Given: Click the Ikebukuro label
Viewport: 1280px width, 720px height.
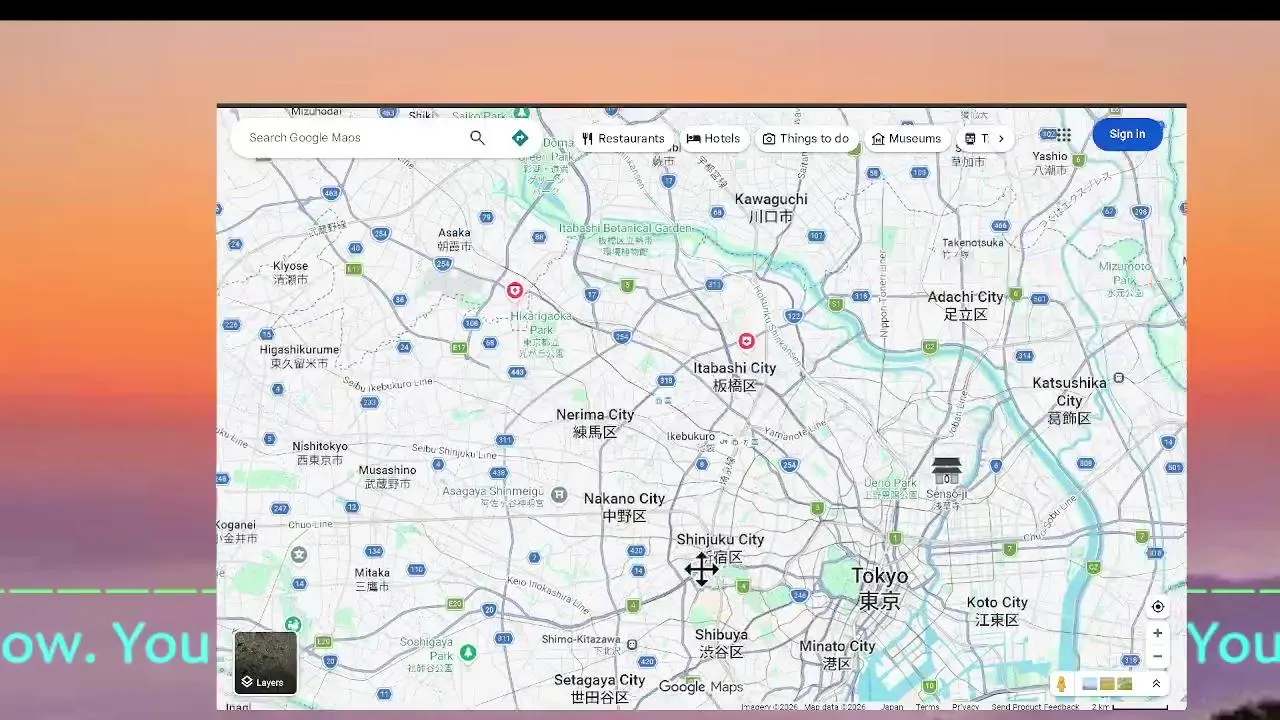Looking at the screenshot, I should [x=691, y=436].
